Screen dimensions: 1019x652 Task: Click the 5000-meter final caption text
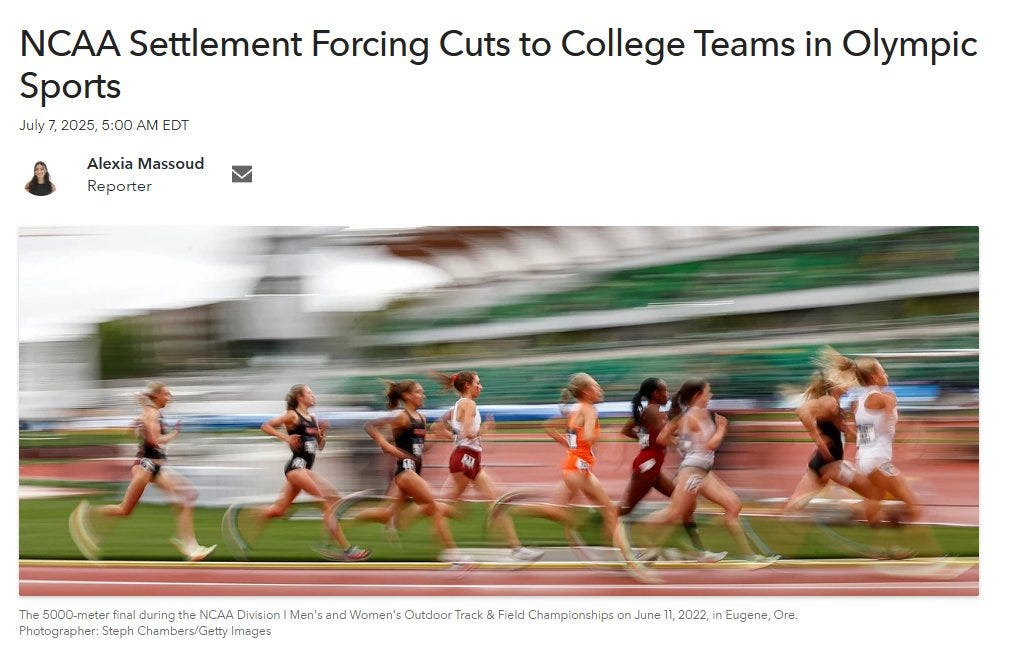(x=408, y=614)
